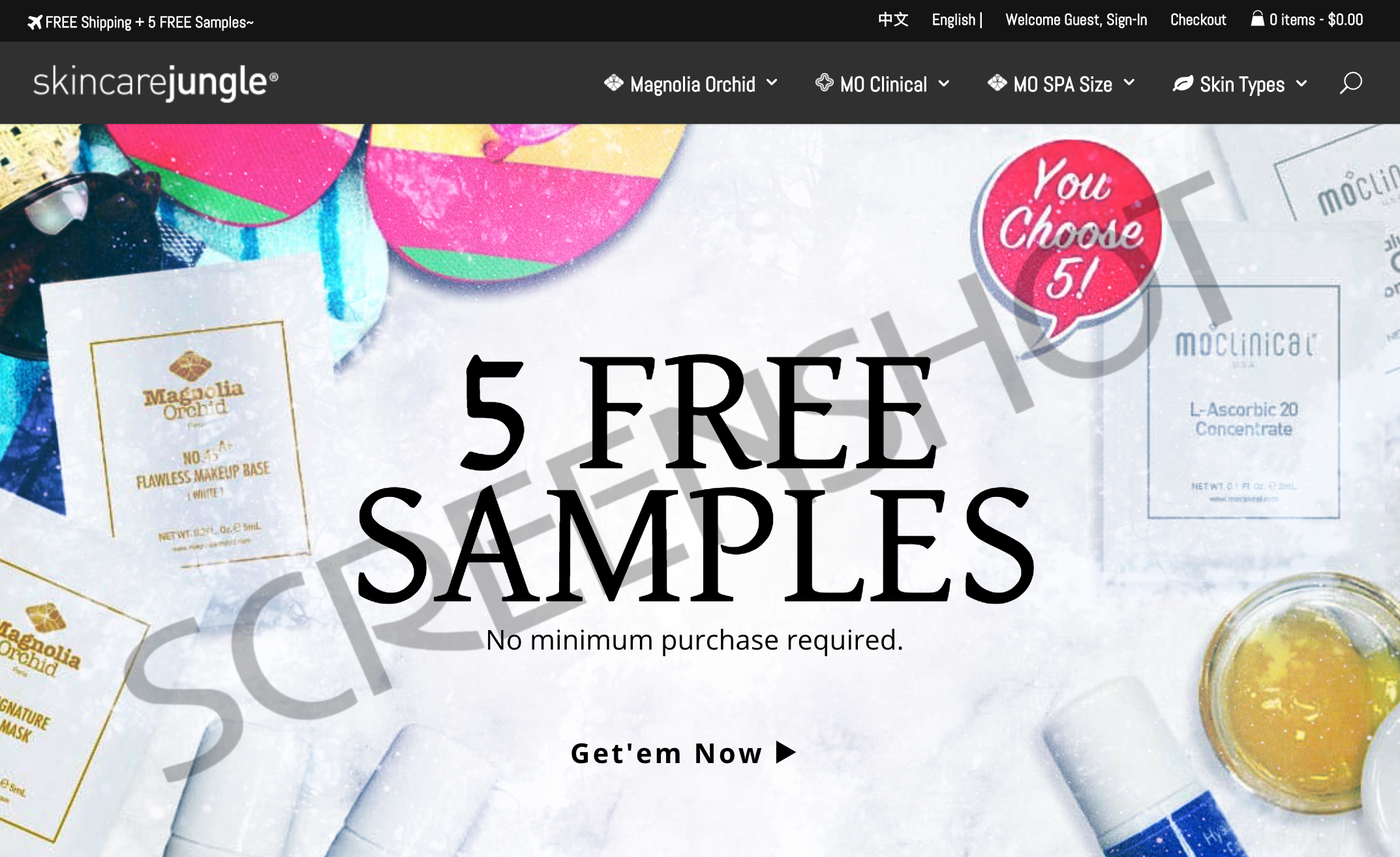Click the Get'em Now button
The image size is (1400, 857).
coord(683,753)
